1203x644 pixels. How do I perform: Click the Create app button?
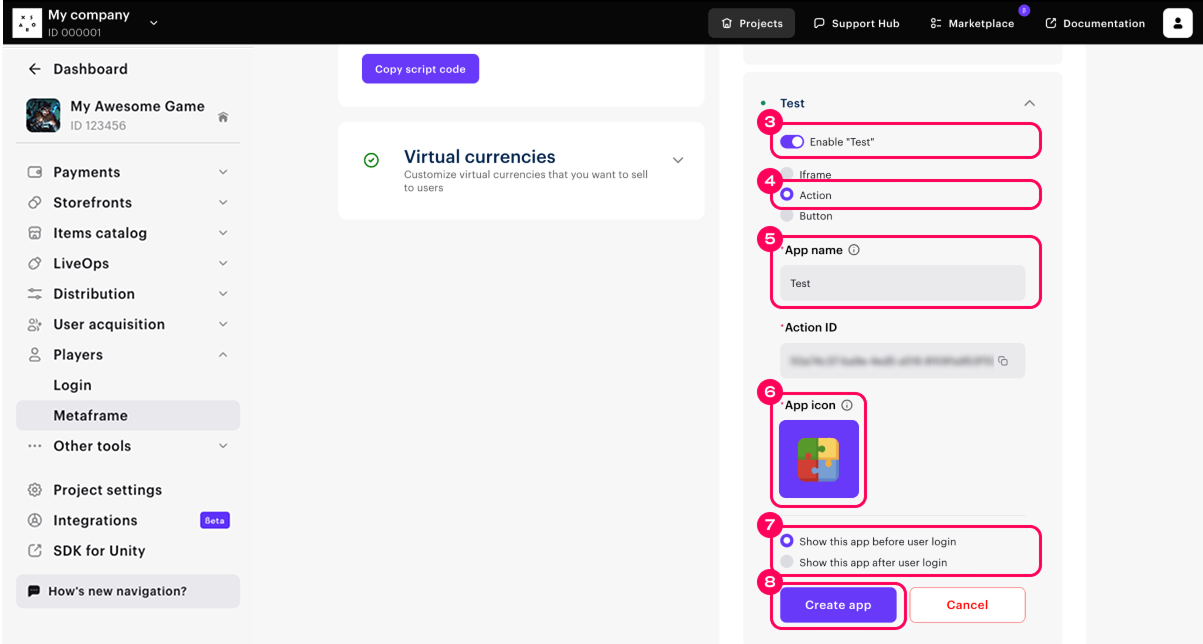pos(838,605)
